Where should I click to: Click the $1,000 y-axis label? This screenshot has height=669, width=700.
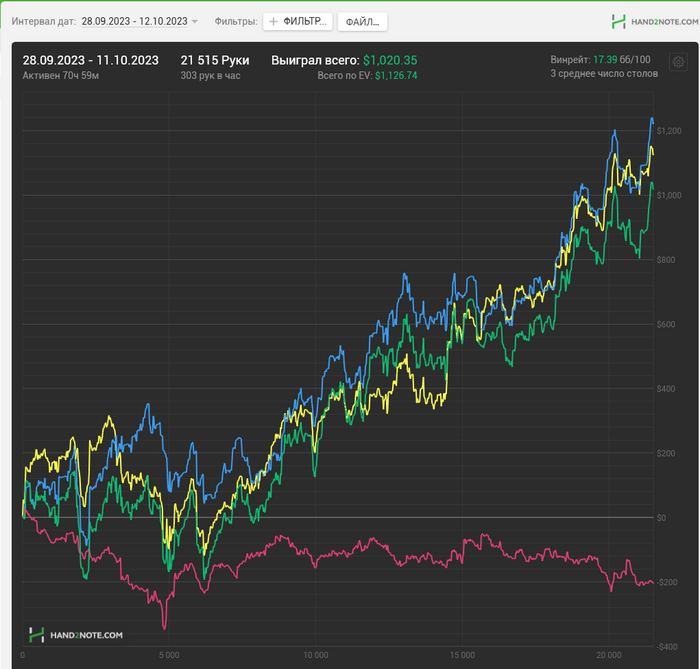(669, 195)
